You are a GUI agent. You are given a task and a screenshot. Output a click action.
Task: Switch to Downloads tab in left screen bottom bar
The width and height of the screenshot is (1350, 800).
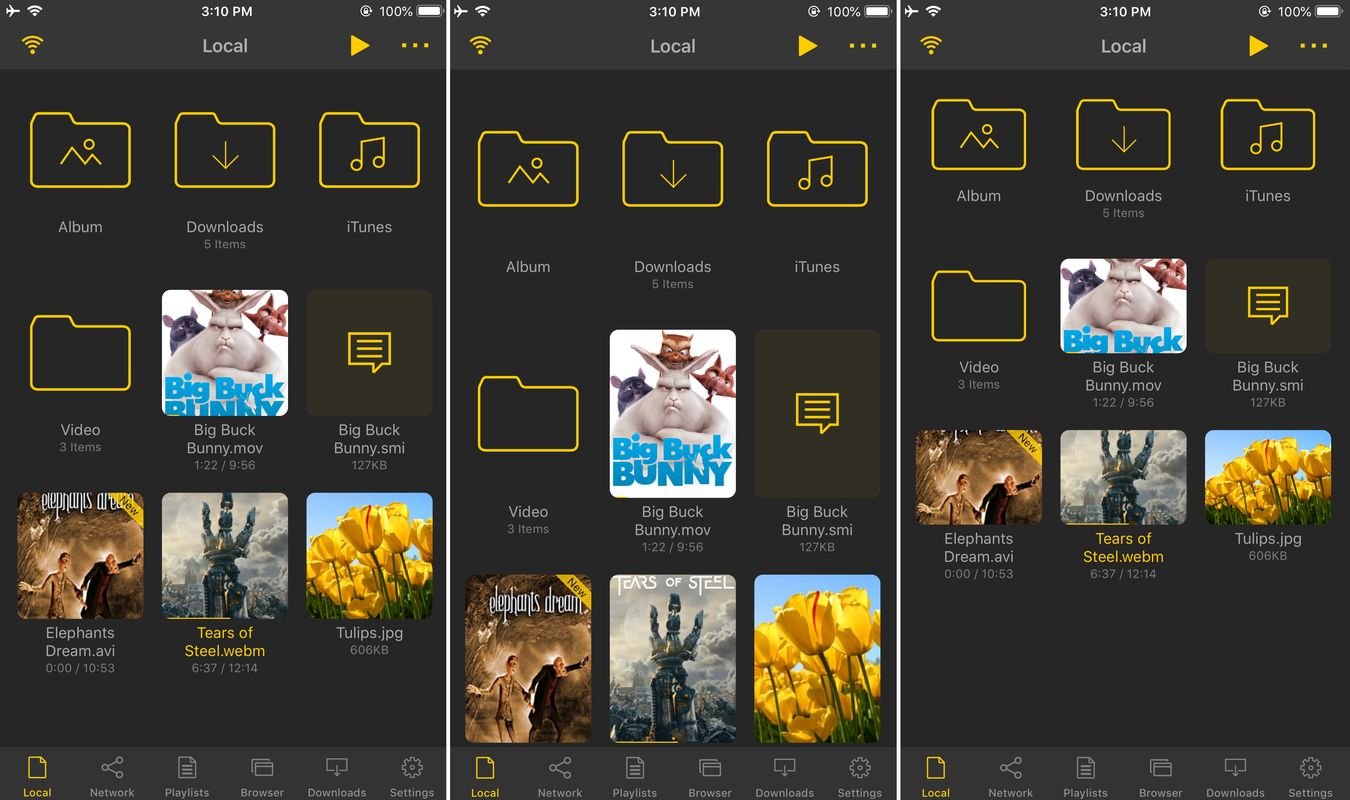click(337, 776)
